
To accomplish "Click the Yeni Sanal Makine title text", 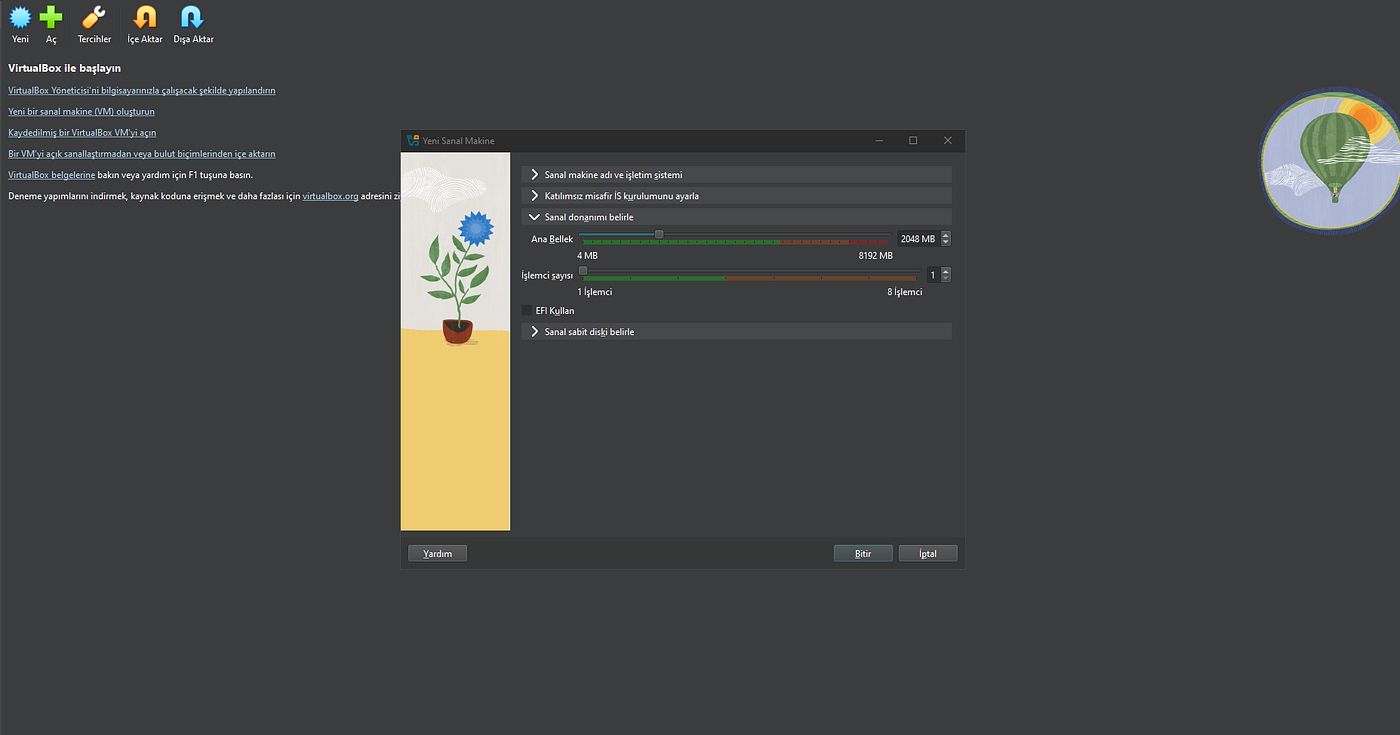I will coord(458,141).
